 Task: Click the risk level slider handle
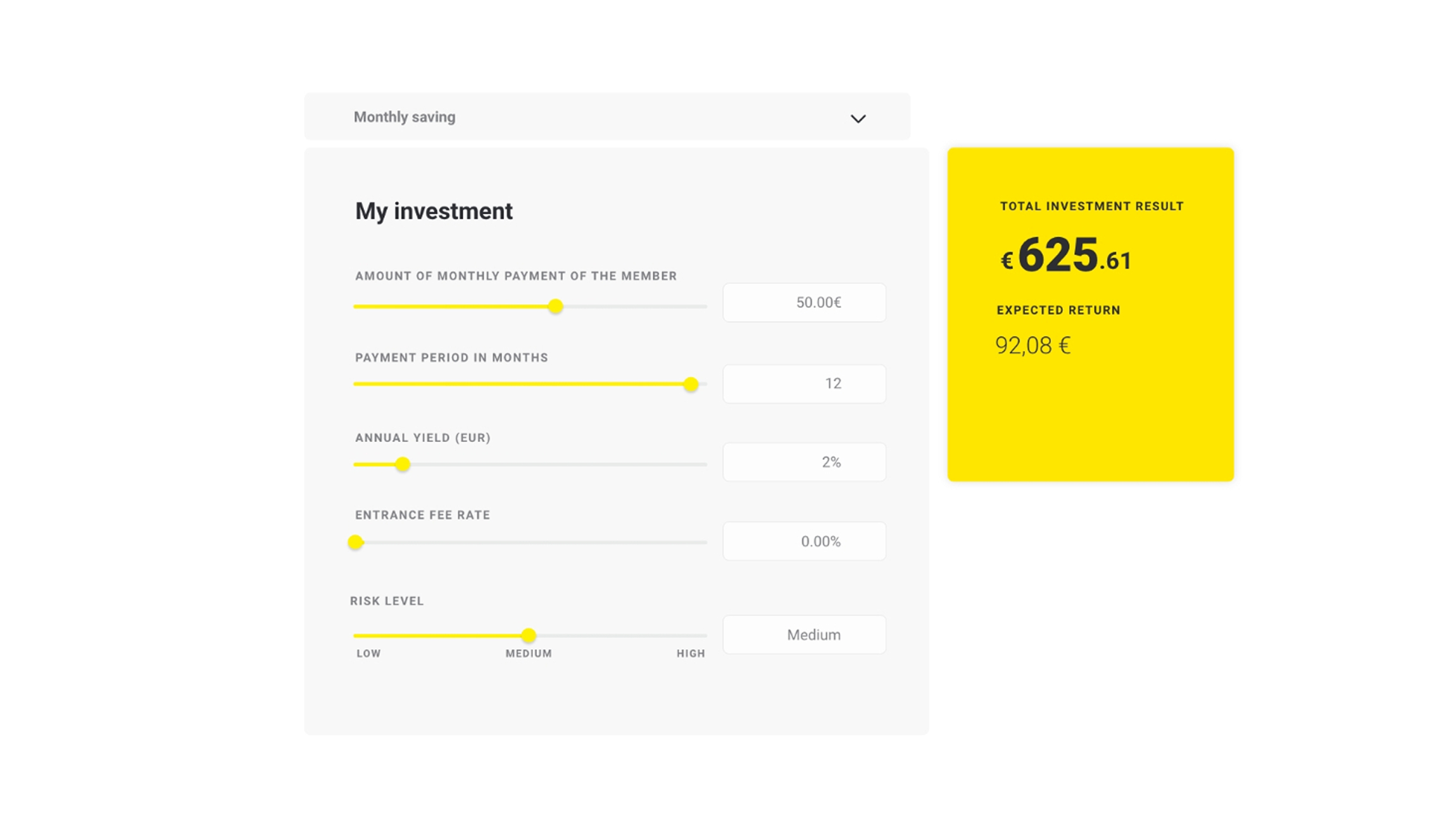click(x=529, y=635)
